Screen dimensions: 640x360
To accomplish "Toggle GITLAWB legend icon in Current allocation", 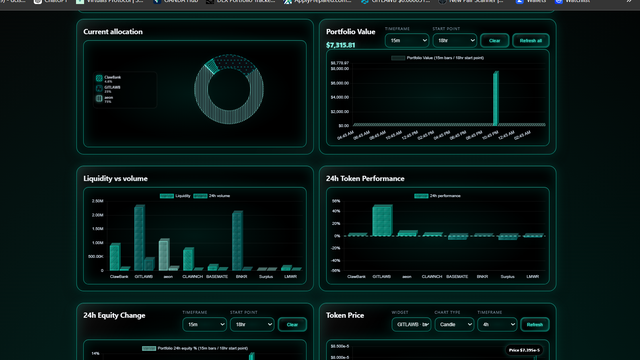I will tap(99, 88).
